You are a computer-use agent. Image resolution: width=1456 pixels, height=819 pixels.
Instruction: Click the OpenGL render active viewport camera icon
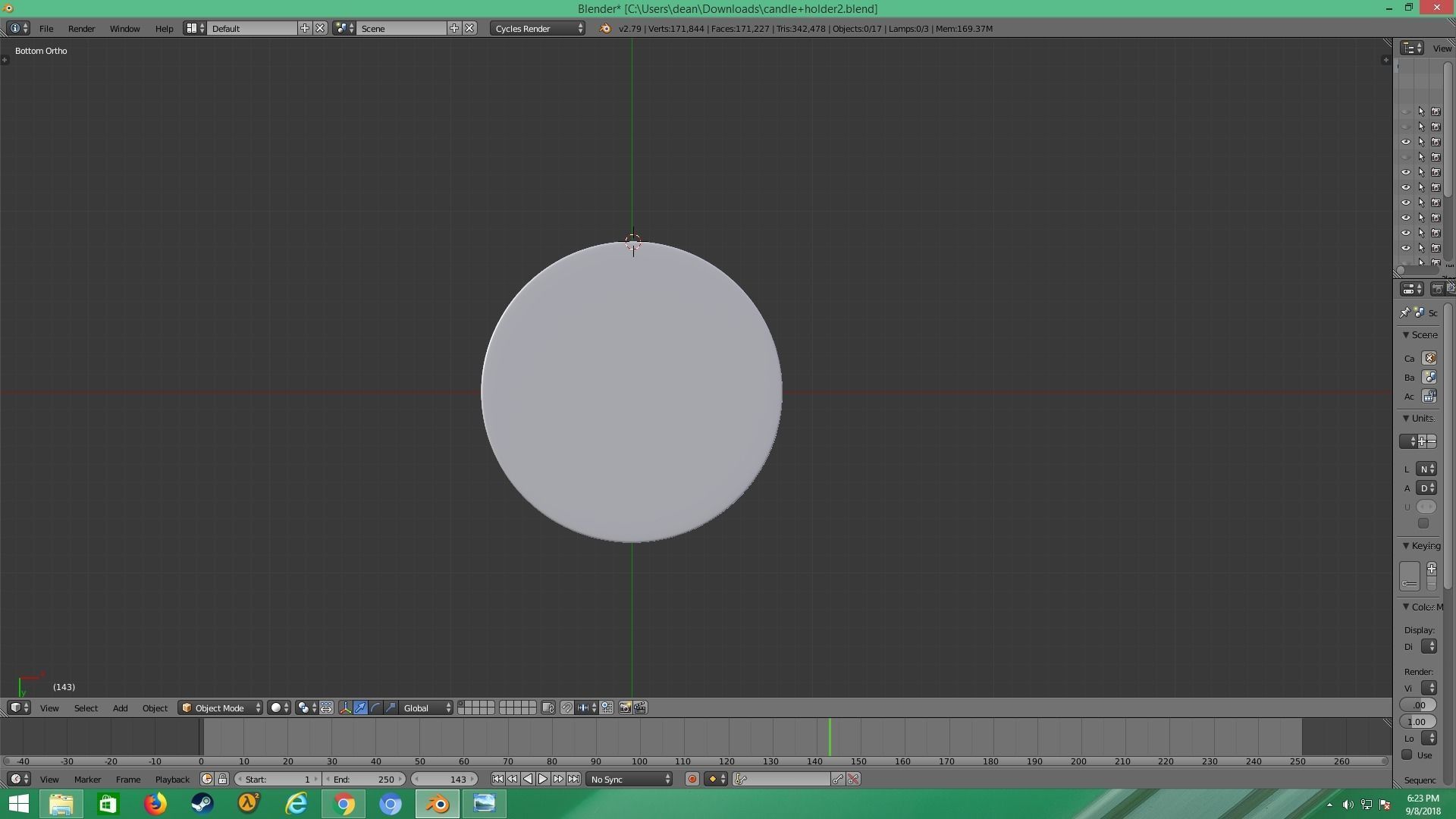[x=625, y=708]
